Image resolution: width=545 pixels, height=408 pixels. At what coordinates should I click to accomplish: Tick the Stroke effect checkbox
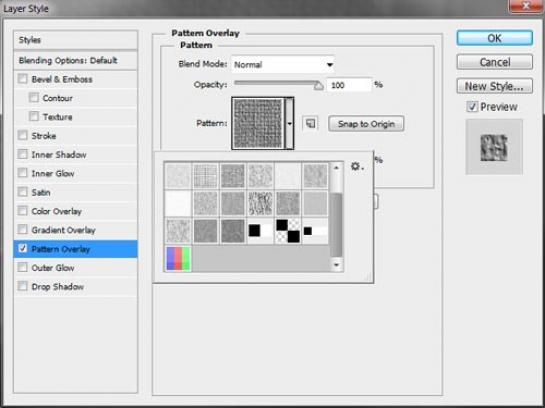[x=23, y=135]
